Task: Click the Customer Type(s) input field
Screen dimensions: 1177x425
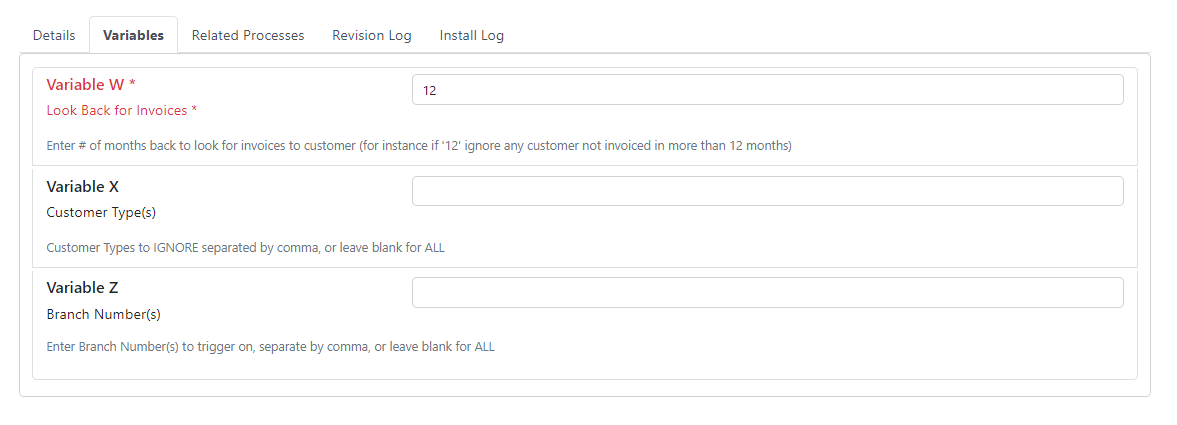Action: click(767, 191)
